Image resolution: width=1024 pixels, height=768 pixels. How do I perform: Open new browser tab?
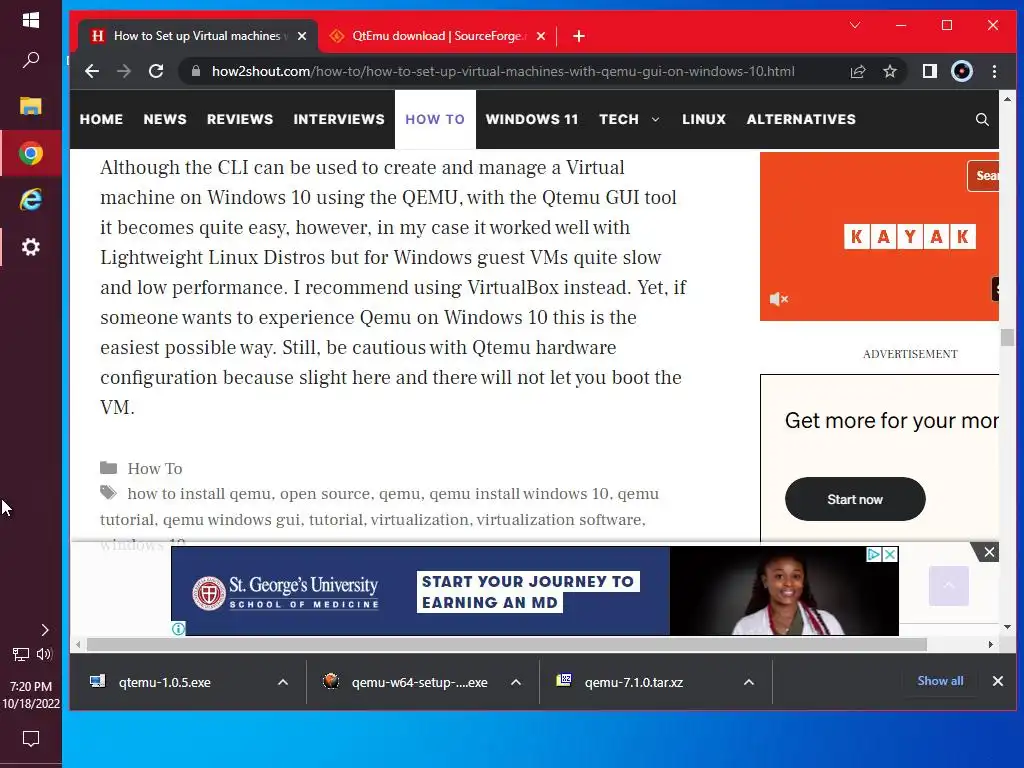point(579,36)
